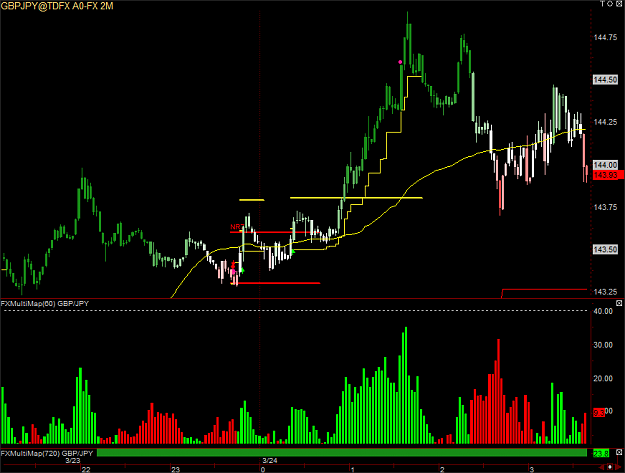Click the FXMultiMap(60) pane corner icon
This screenshot has height=473, width=625.
tap(619, 304)
